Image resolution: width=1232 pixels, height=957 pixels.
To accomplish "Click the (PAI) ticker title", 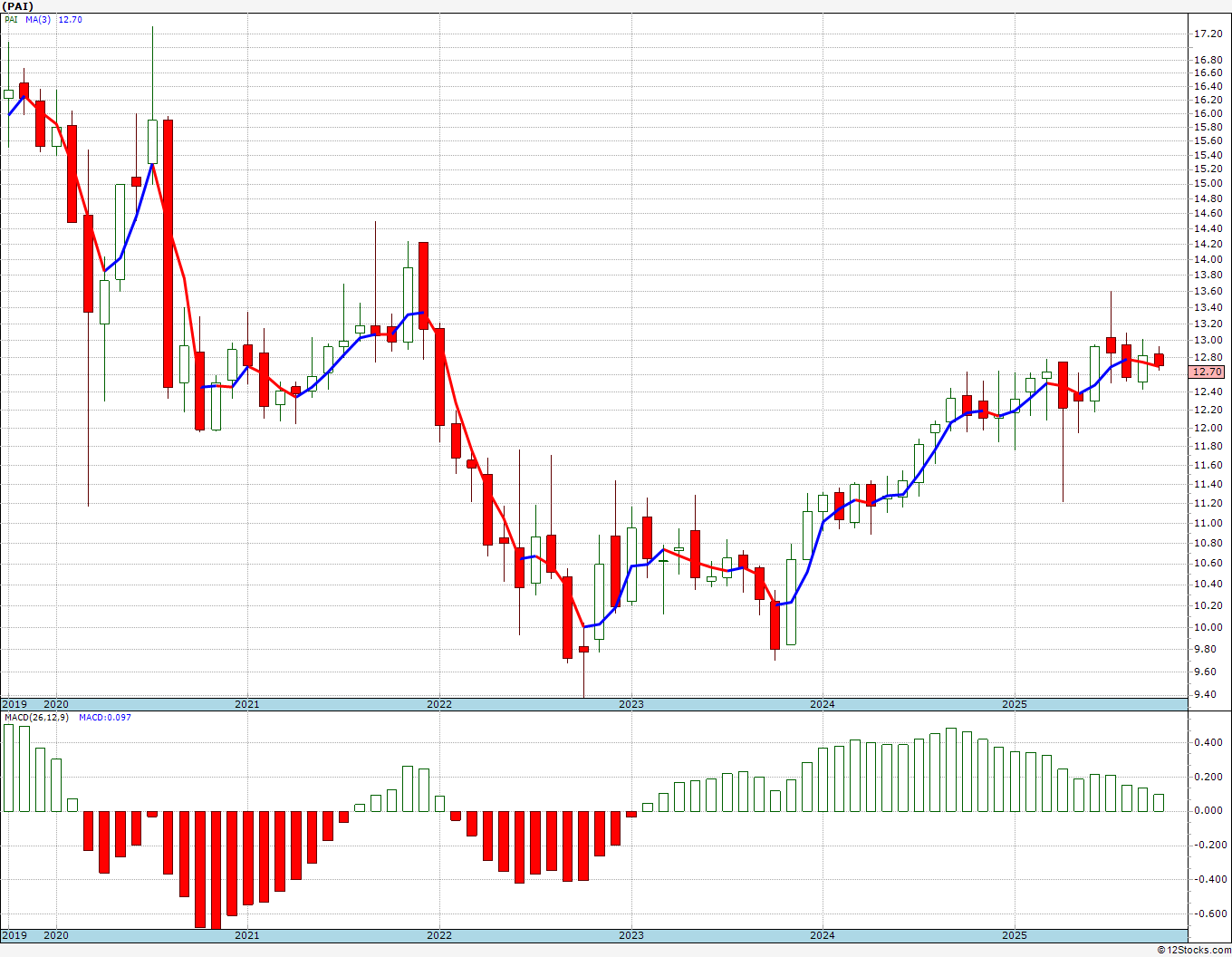I will click(x=19, y=6).
